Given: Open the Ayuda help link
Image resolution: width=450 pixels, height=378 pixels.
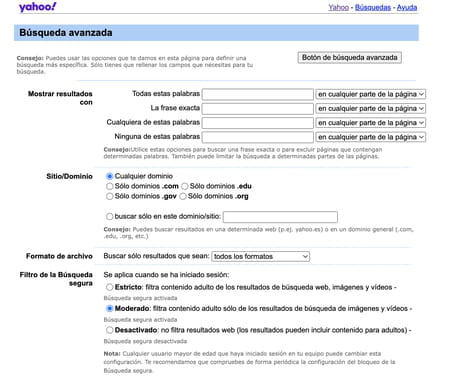Looking at the screenshot, I should tap(407, 7).
